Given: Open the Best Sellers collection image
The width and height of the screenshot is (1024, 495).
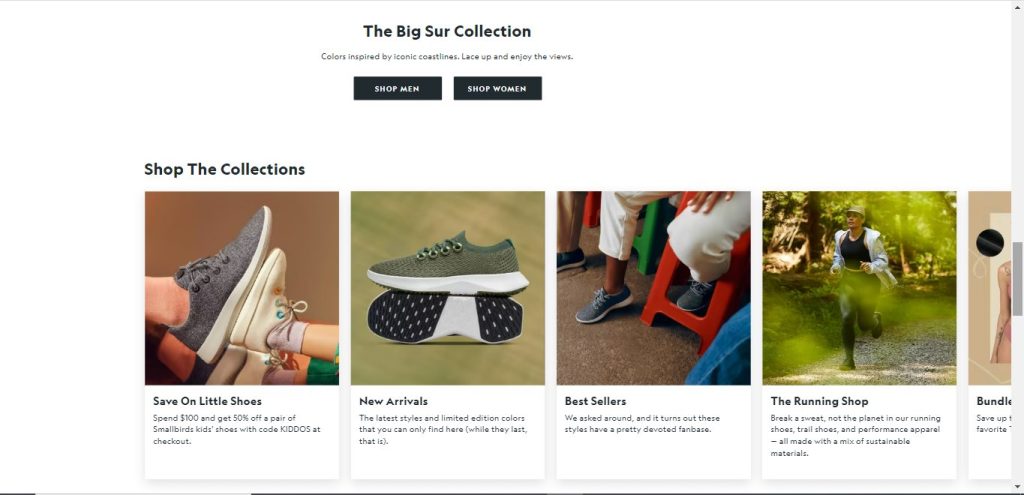Looking at the screenshot, I should [653, 288].
